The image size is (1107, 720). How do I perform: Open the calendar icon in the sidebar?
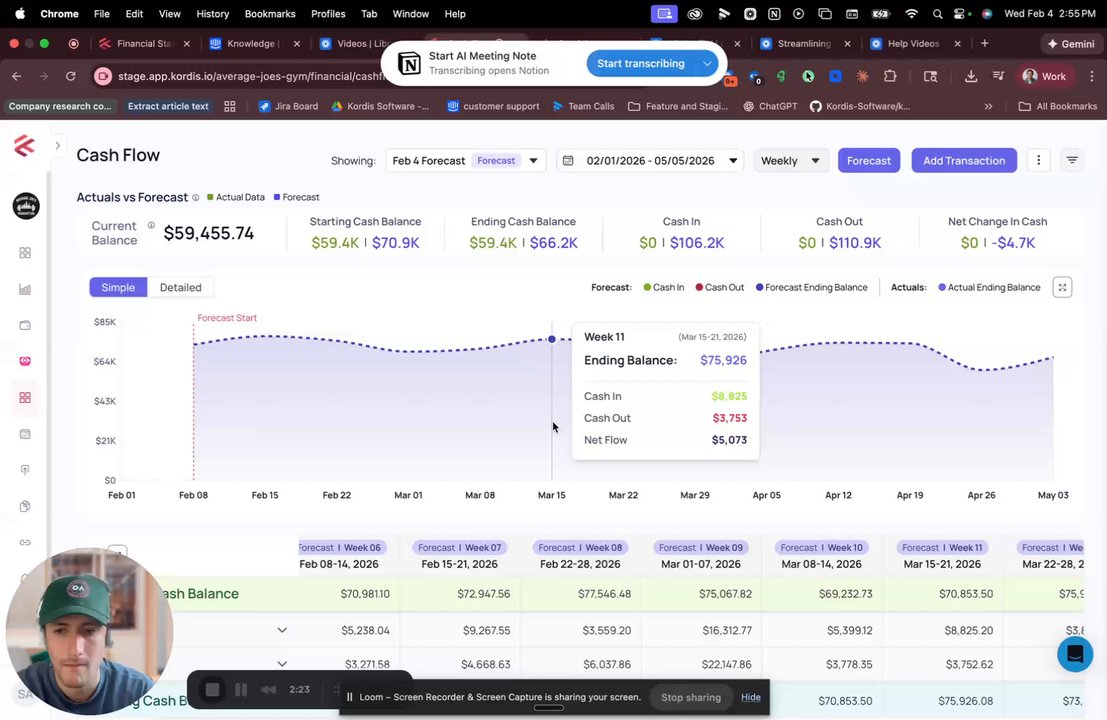25,434
